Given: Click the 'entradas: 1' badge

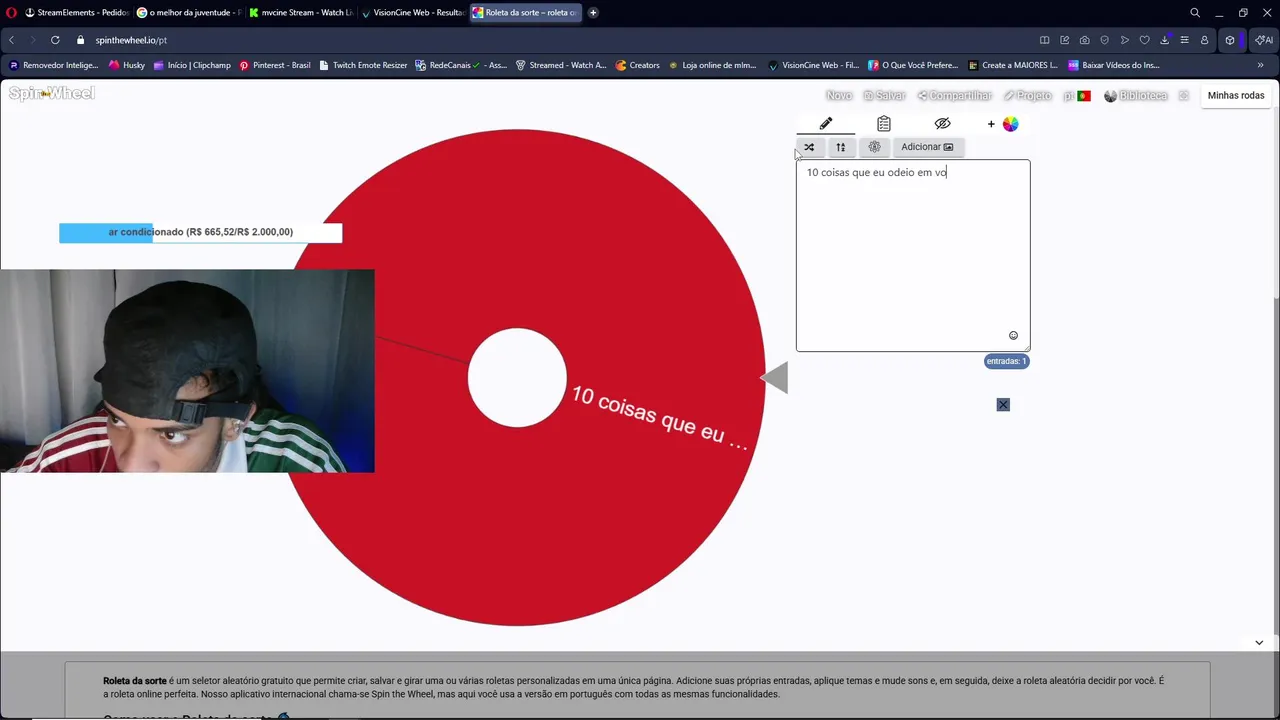Looking at the screenshot, I should point(1006,361).
